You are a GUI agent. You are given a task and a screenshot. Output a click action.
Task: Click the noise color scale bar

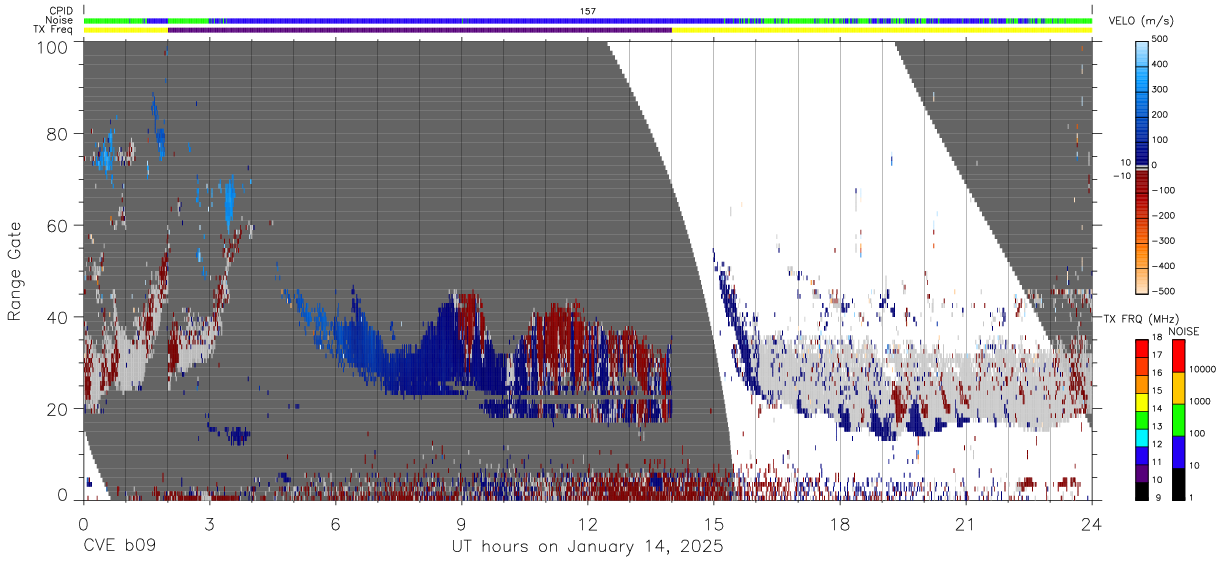1177,418
